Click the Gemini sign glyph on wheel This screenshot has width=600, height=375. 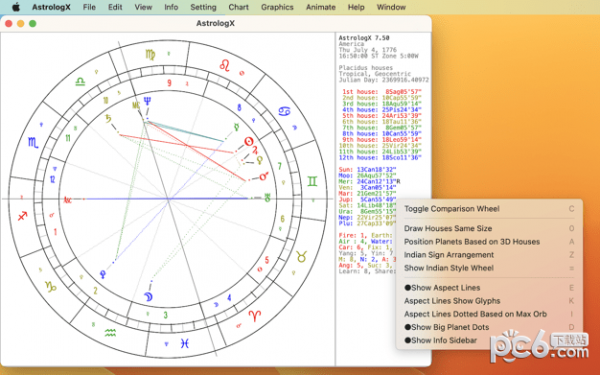click(x=312, y=181)
